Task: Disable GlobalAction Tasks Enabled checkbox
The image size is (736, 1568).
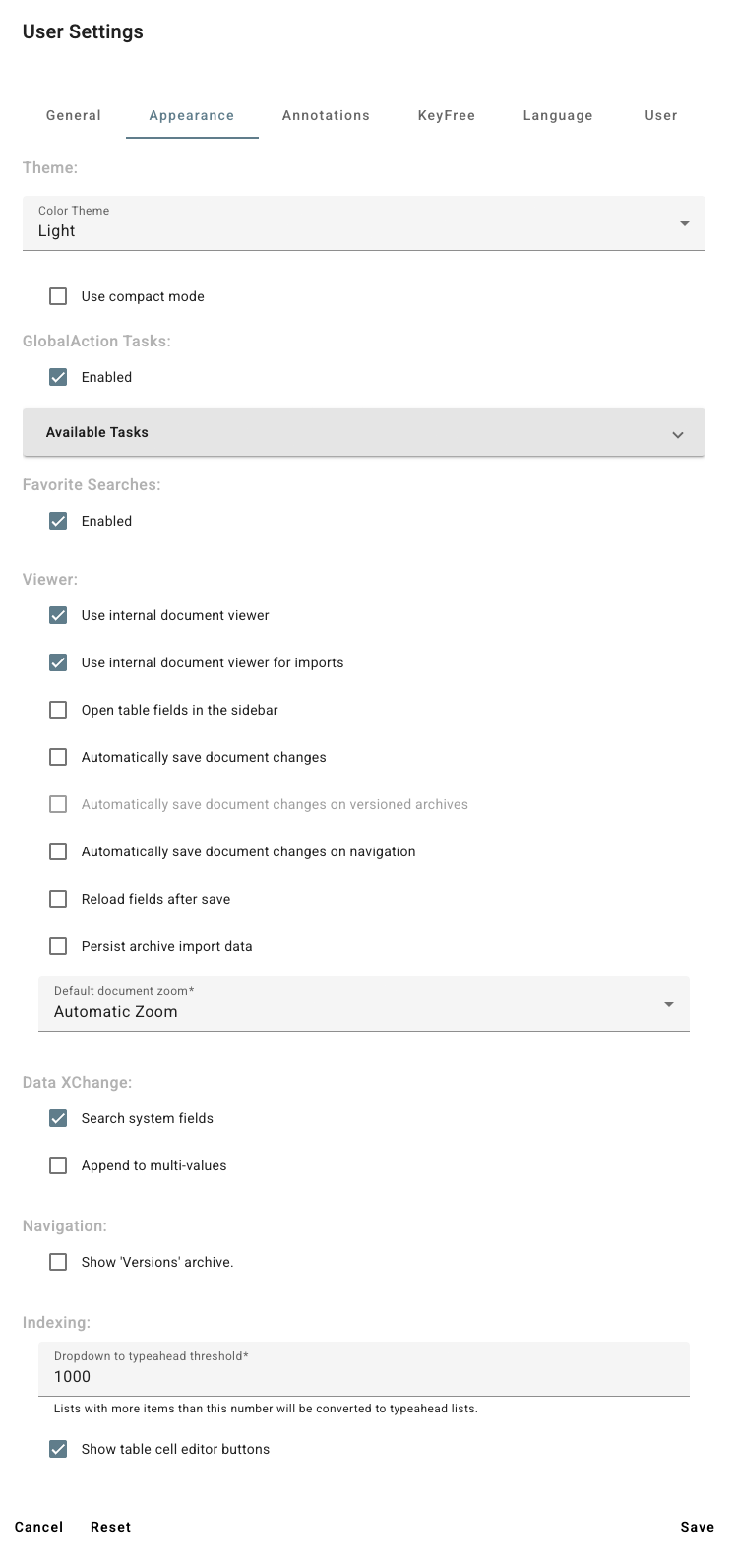Action: (x=58, y=377)
